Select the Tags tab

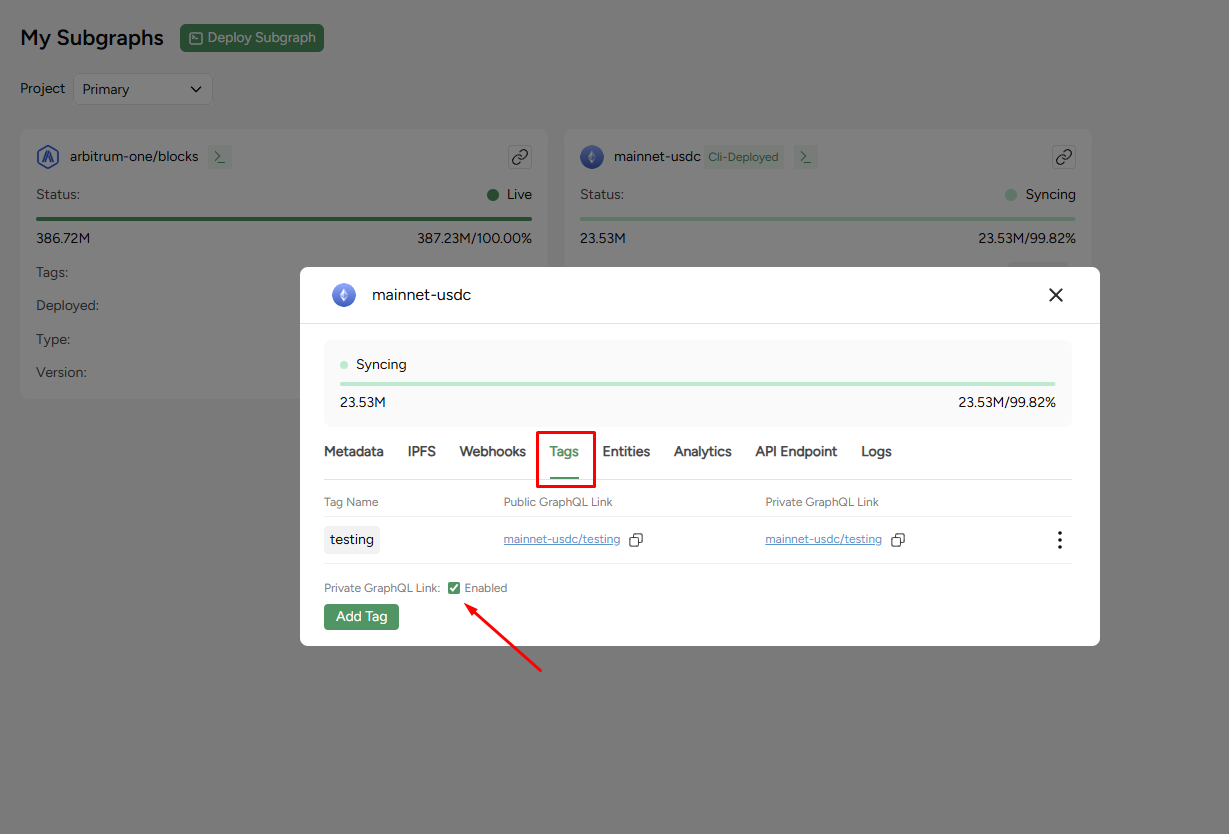(564, 452)
